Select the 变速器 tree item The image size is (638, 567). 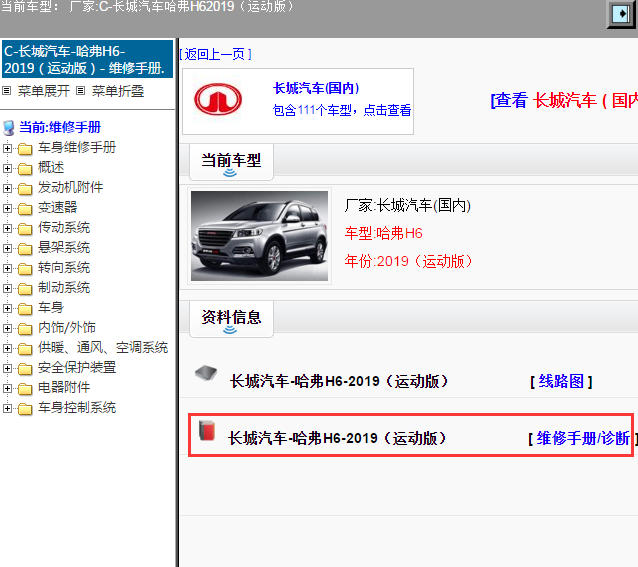pos(57,207)
